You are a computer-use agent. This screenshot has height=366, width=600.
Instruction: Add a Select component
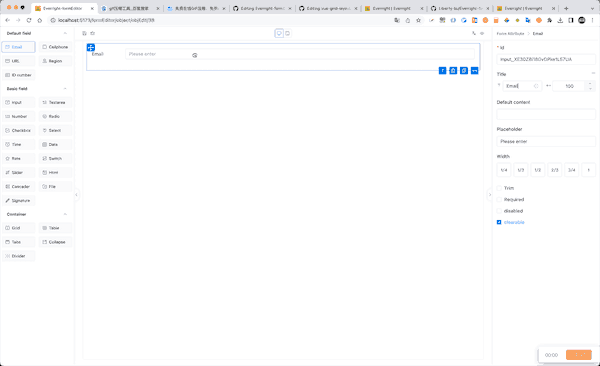point(55,131)
